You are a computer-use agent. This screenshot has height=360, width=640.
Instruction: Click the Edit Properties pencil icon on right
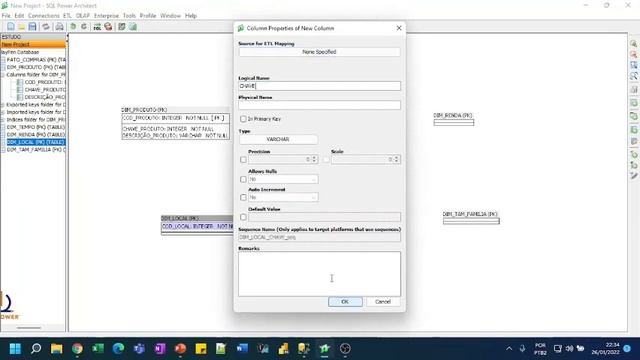[x=633, y=176]
